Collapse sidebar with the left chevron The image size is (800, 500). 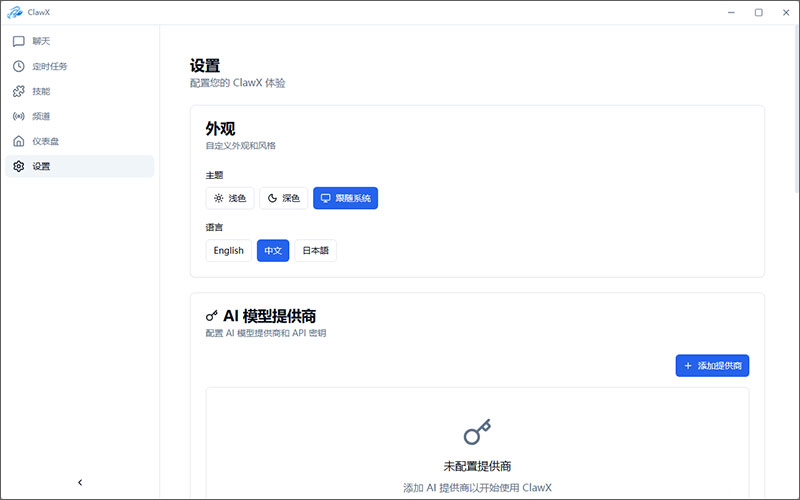80,482
